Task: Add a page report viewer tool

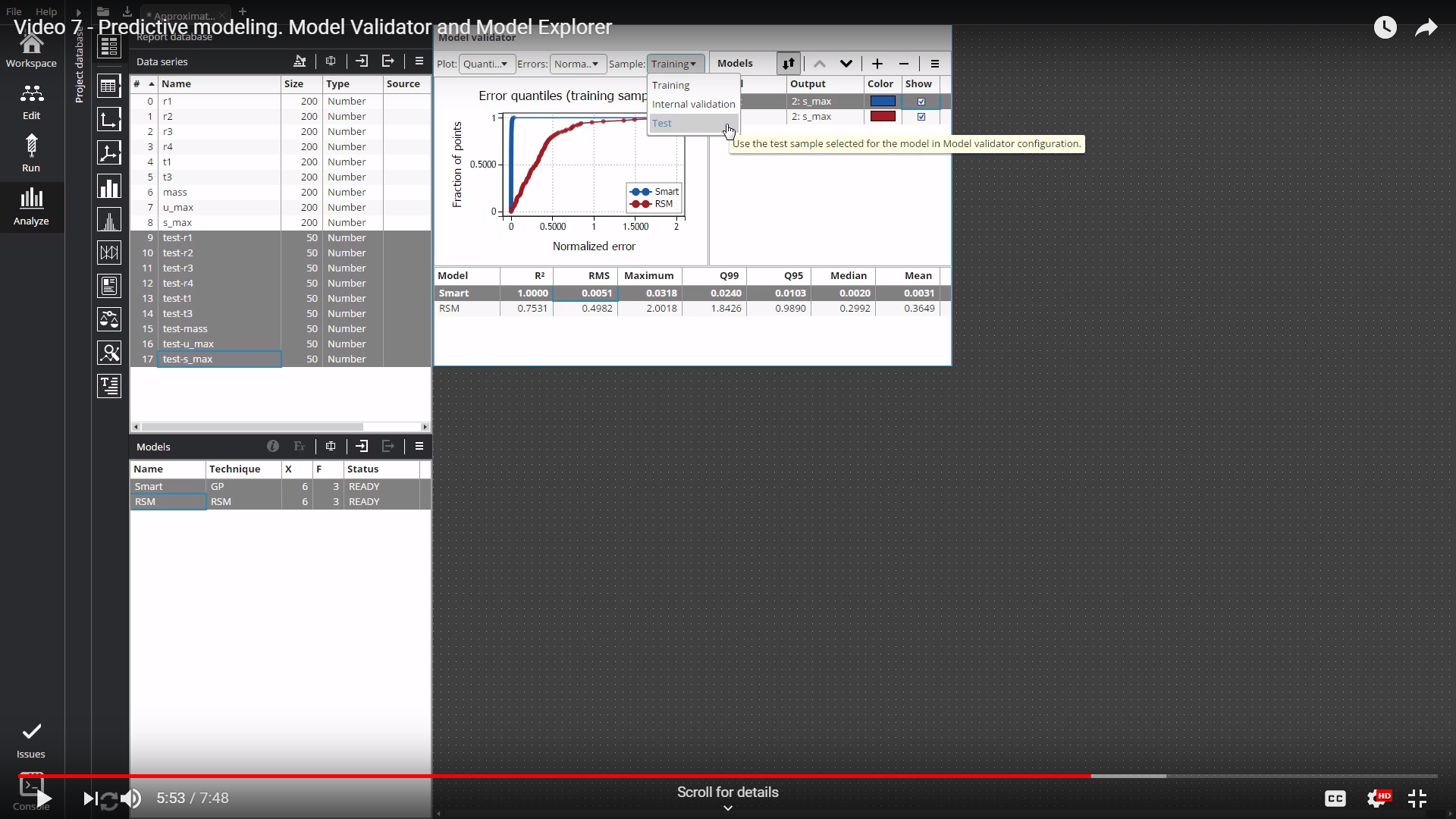Action: (109, 286)
